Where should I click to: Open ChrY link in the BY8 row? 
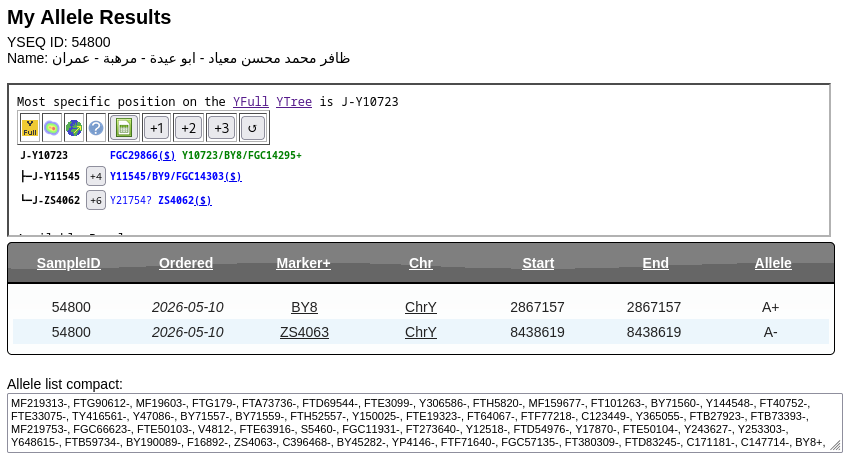click(421, 307)
